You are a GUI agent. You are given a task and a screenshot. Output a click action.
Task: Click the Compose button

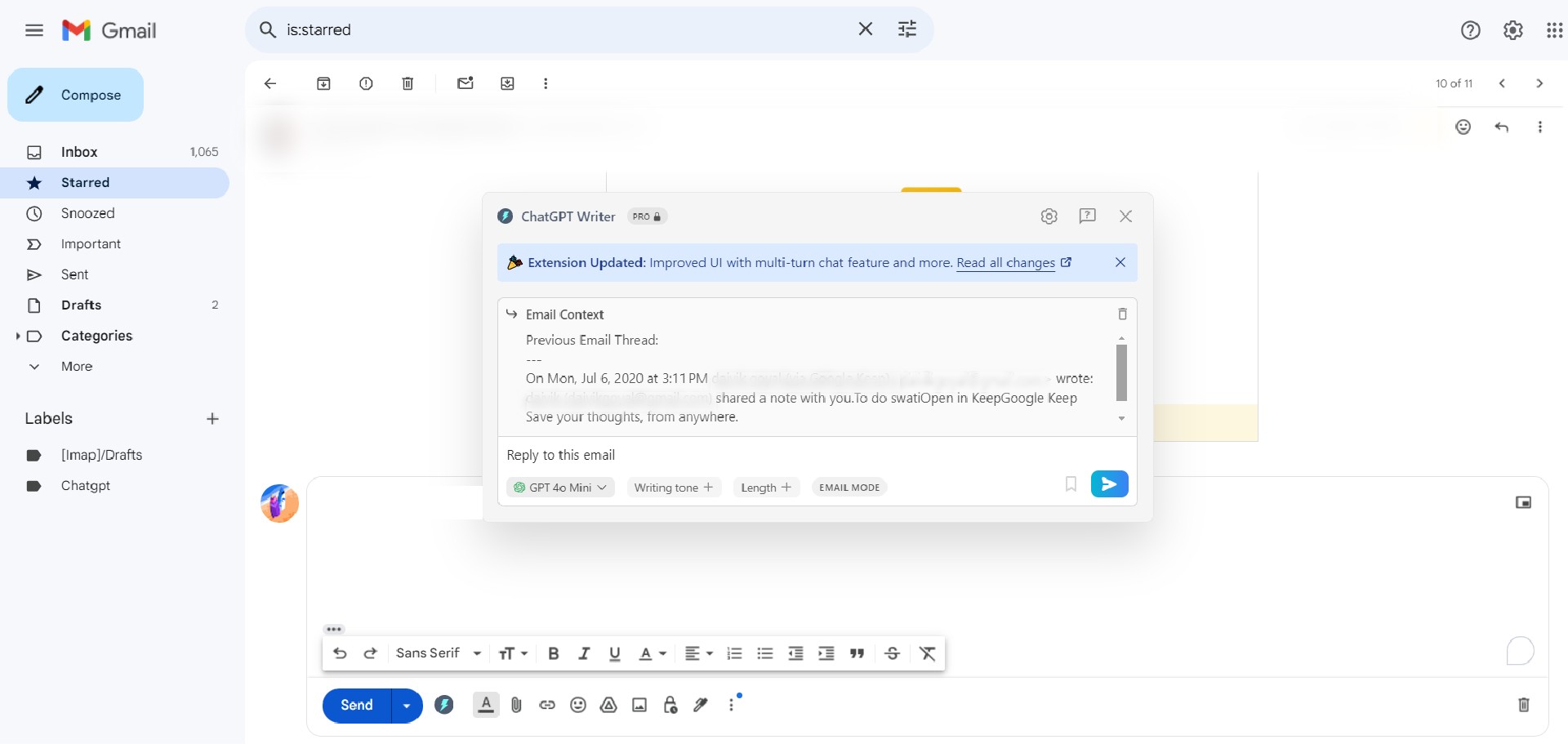(75, 95)
